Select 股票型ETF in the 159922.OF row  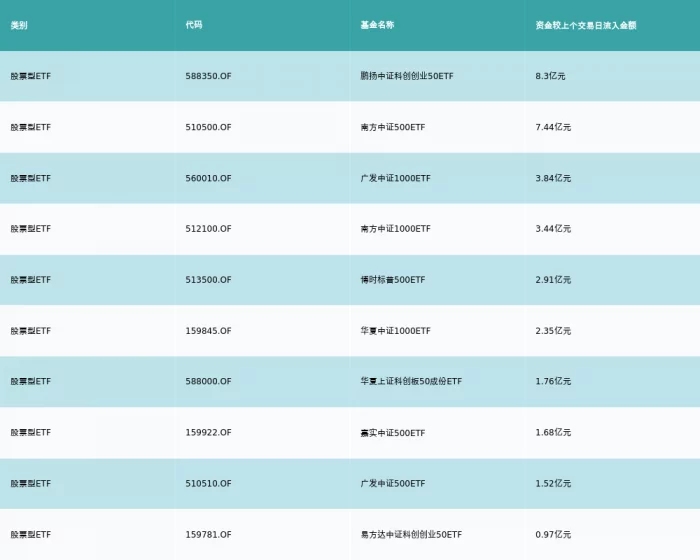tap(31, 432)
